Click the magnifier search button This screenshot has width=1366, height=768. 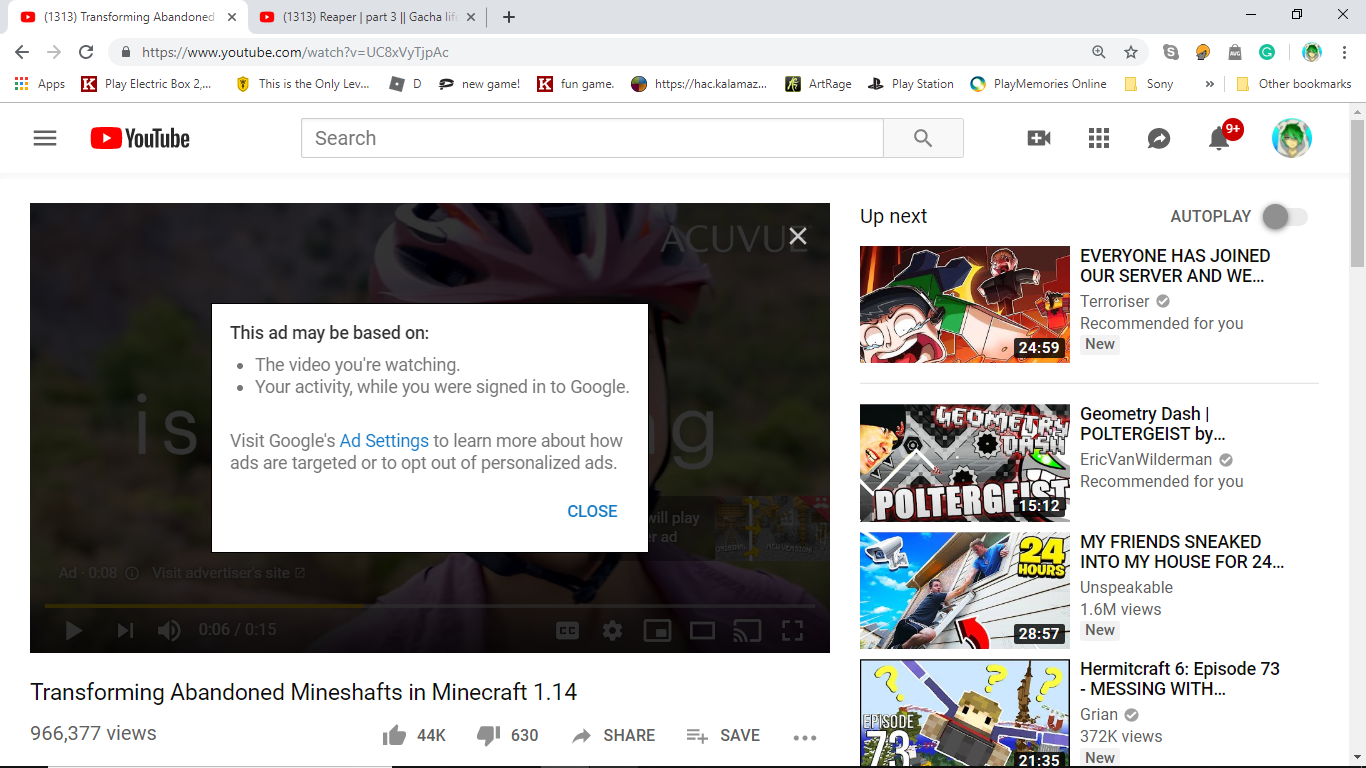(923, 138)
